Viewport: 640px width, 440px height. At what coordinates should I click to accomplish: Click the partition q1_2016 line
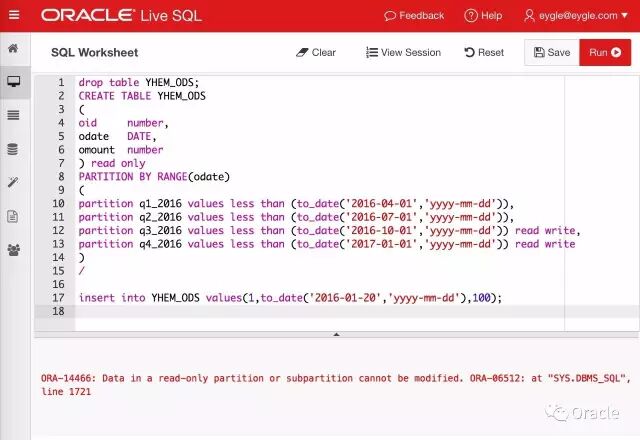296,203
